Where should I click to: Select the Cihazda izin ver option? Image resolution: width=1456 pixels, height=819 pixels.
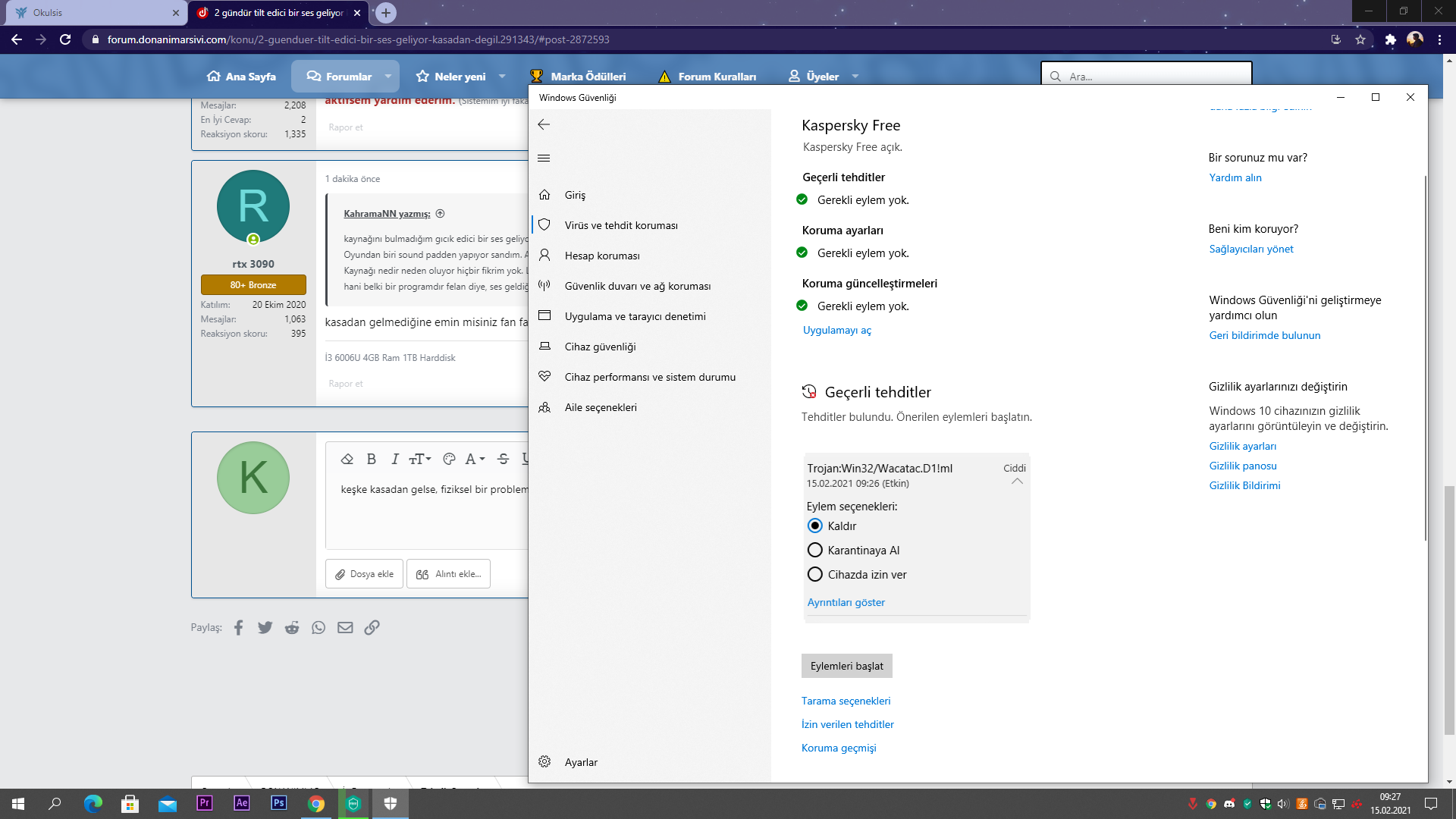click(815, 574)
